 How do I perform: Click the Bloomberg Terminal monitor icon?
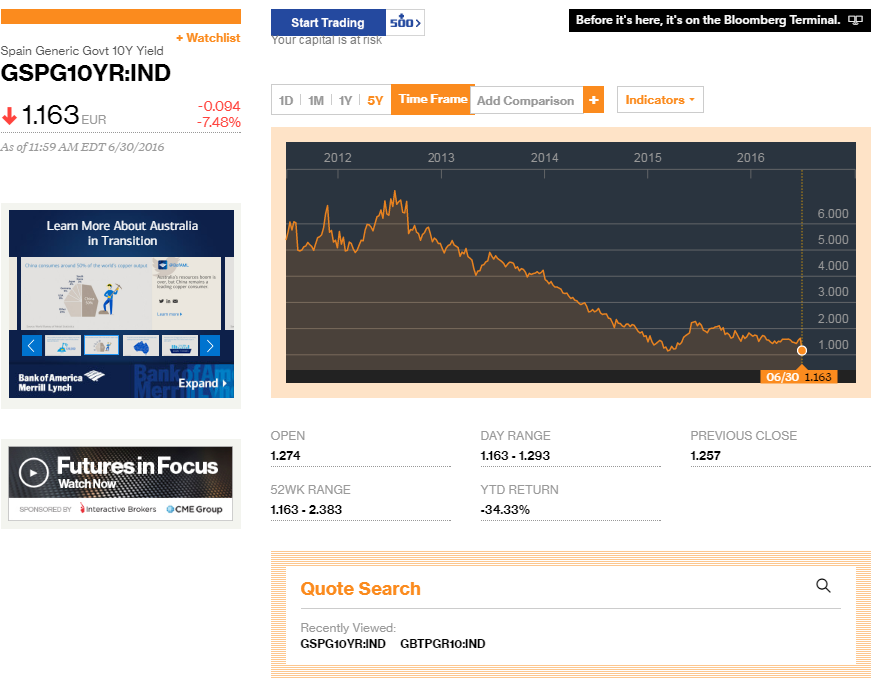(855, 20)
